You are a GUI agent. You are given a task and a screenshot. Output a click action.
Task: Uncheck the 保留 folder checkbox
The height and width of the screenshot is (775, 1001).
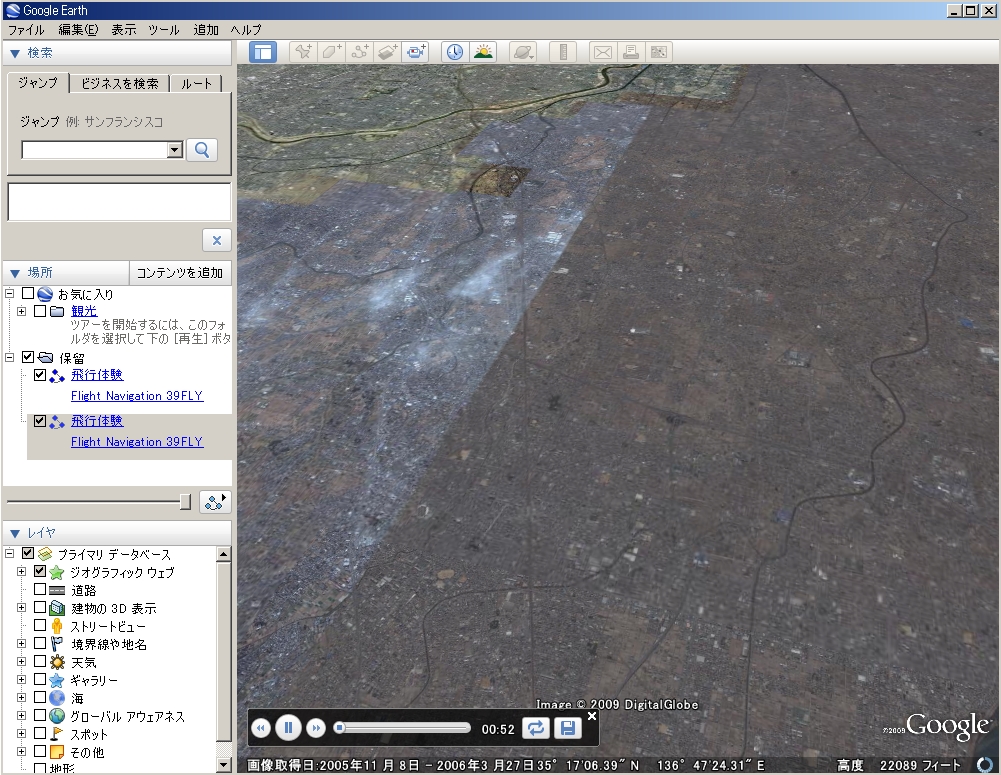(27, 357)
